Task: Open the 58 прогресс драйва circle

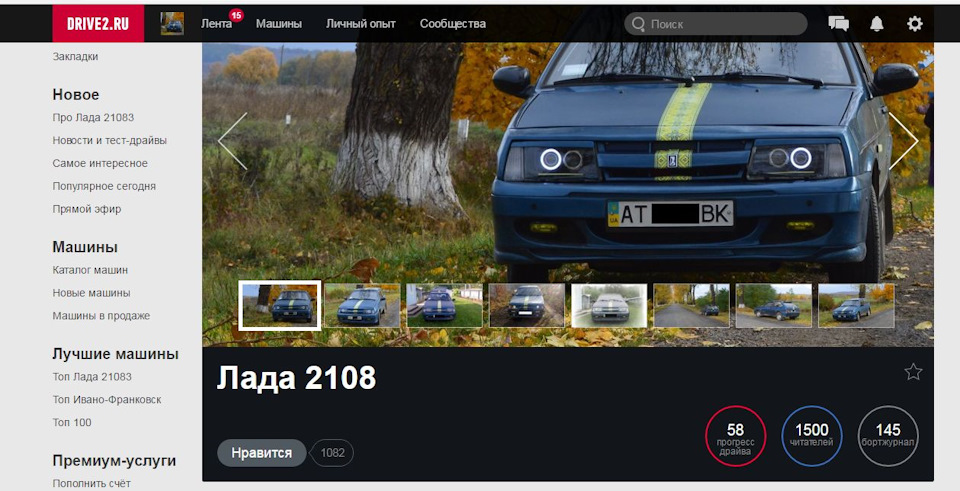Action: [735, 436]
